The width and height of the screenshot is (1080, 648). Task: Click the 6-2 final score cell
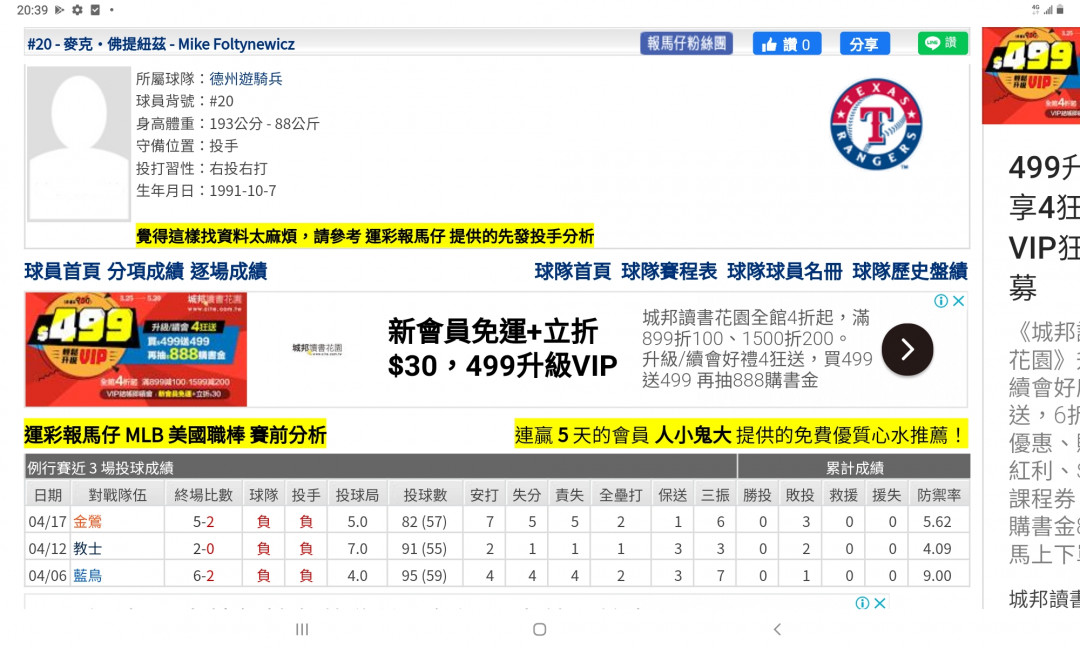pyautogui.click(x=203, y=576)
